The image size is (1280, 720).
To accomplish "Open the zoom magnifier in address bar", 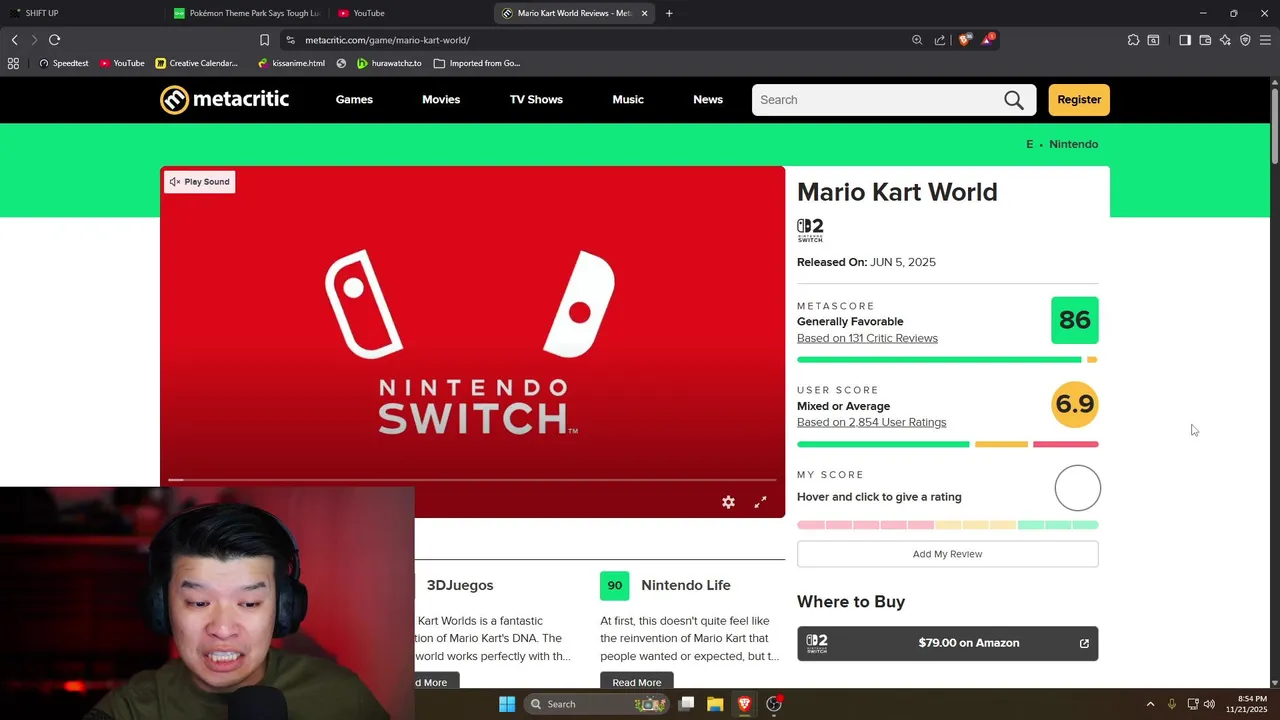I will point(917,40).
